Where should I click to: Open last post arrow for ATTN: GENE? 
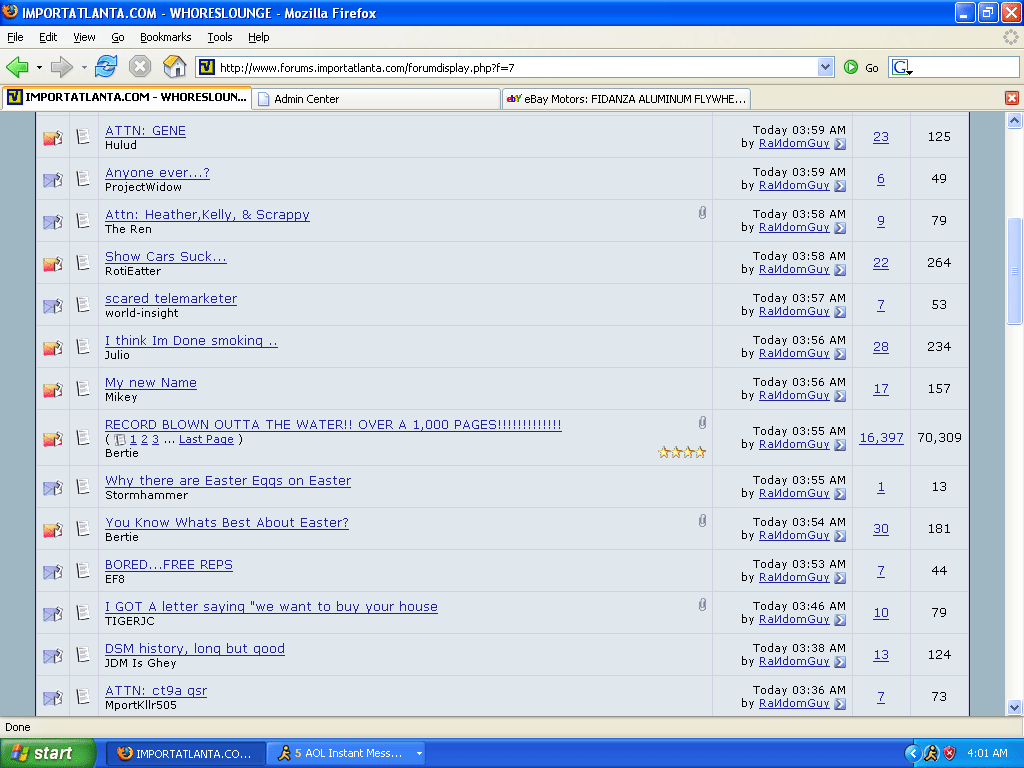point(840,144)
